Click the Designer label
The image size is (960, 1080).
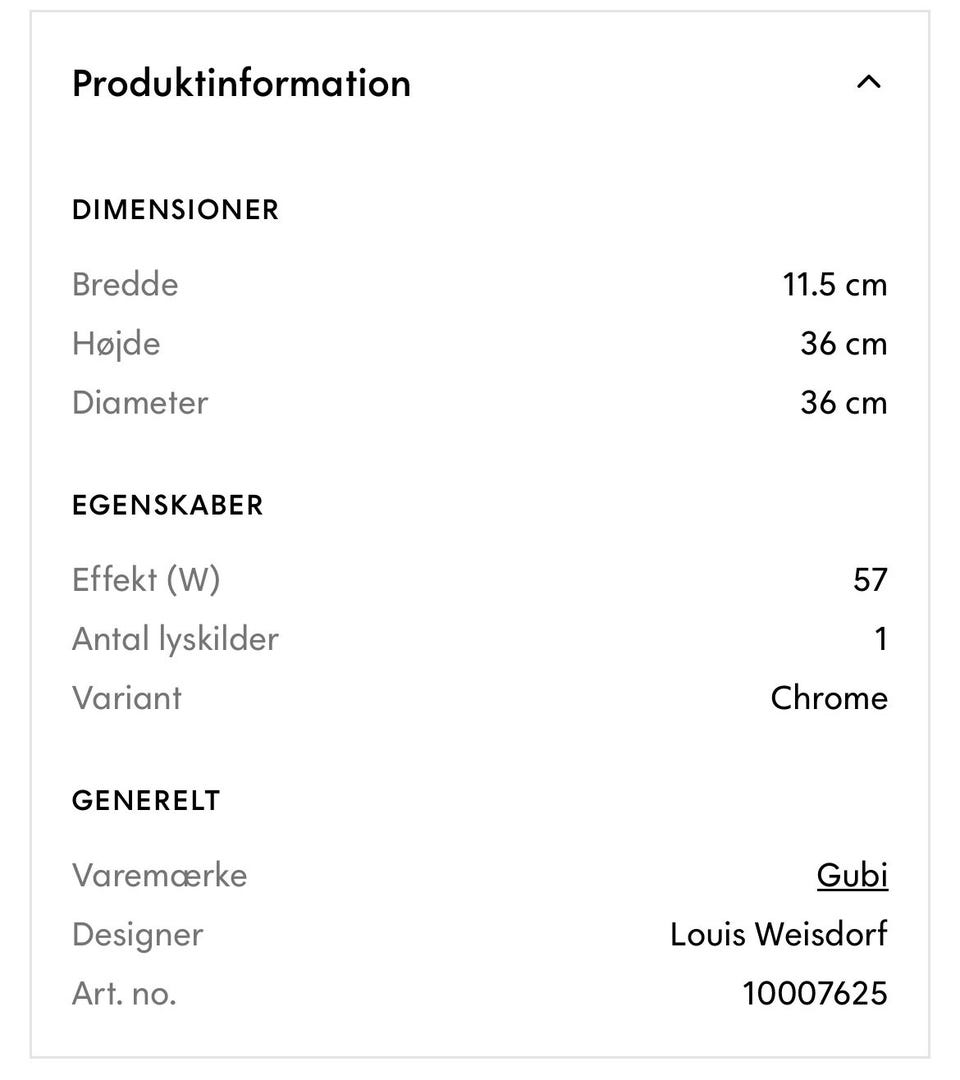click(x=137, y=935)
